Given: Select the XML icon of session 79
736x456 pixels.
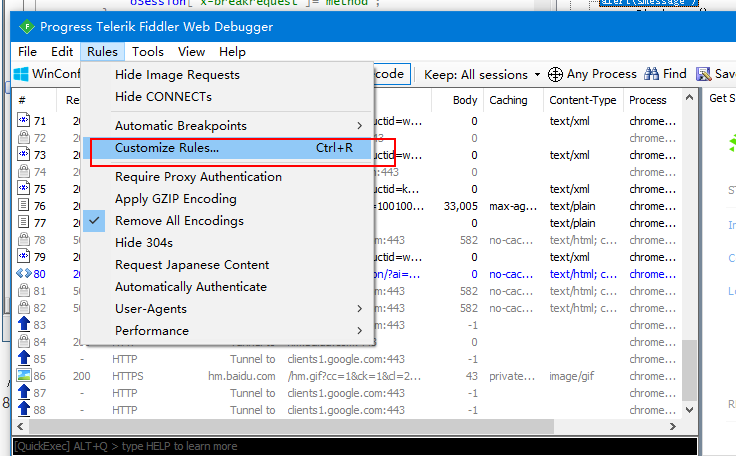Looking at the screenshot, I should click(x=23, y=256).
